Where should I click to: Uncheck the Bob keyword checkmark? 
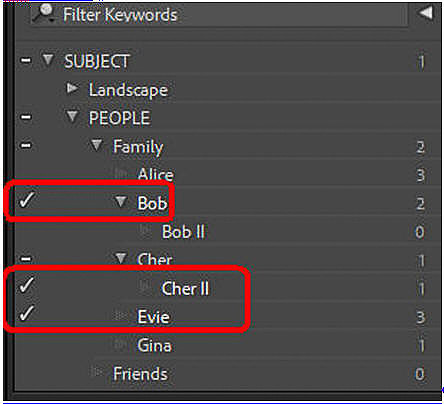[27, 200]
